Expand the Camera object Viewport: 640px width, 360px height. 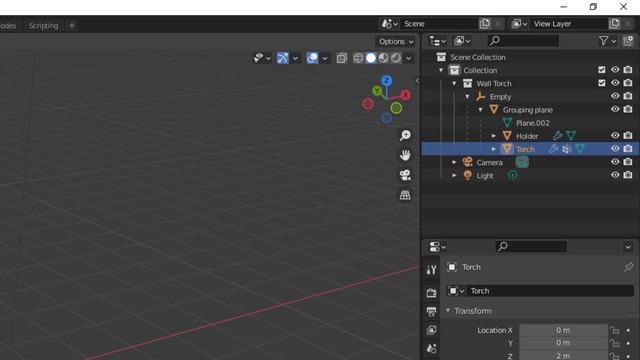coord(454,162)
